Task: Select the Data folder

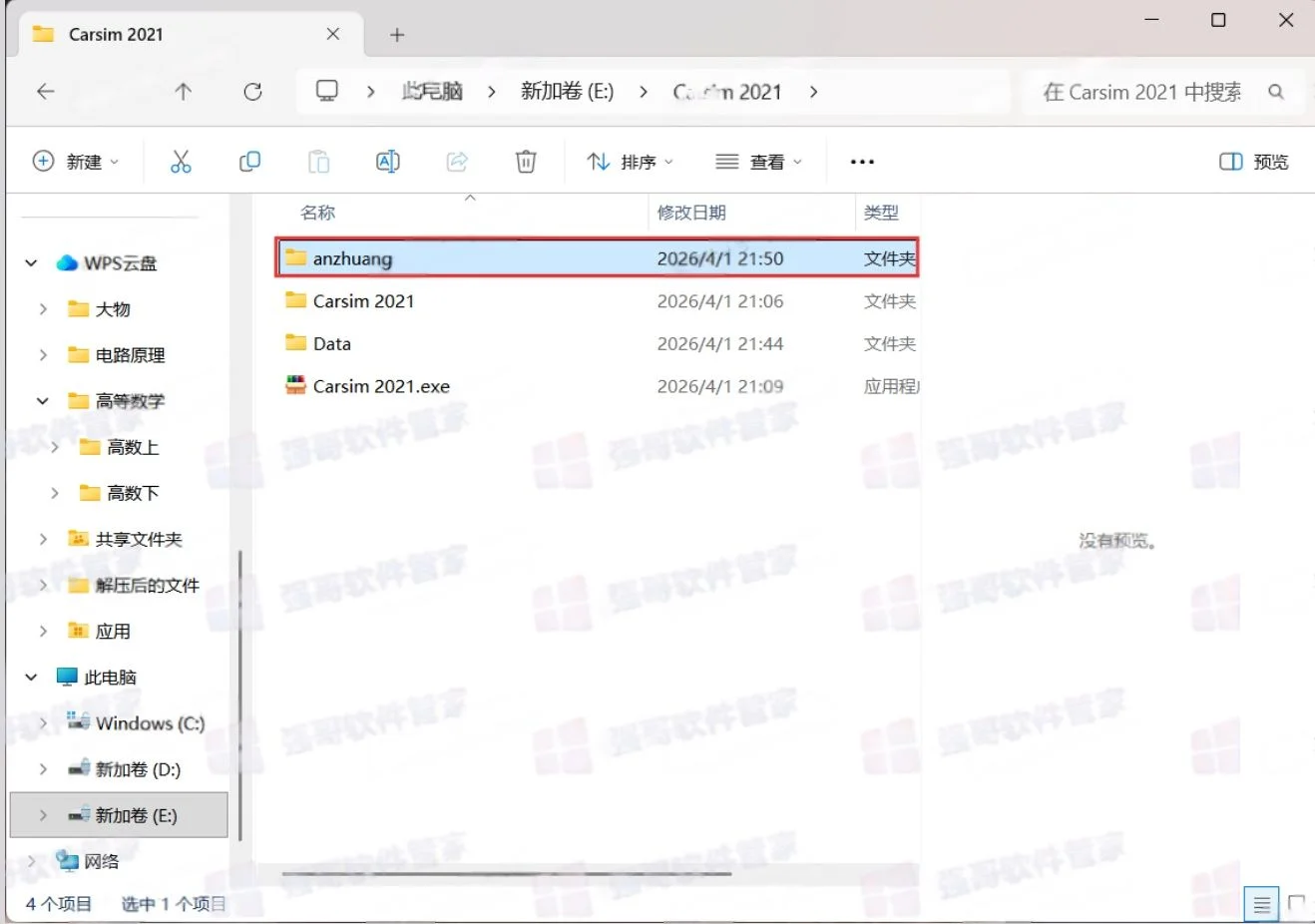Action: pos(597,344)
